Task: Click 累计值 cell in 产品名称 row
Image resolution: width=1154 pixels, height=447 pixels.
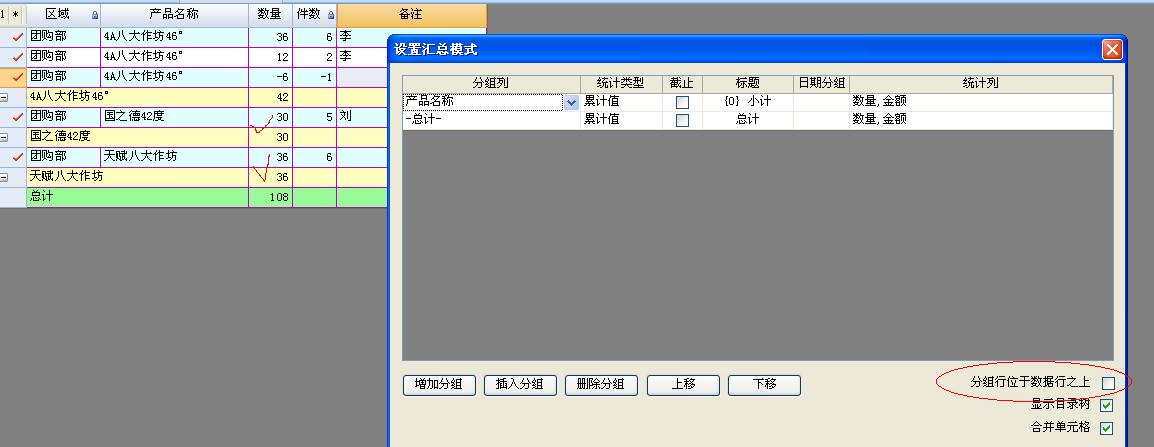Action: pos(621,102)
